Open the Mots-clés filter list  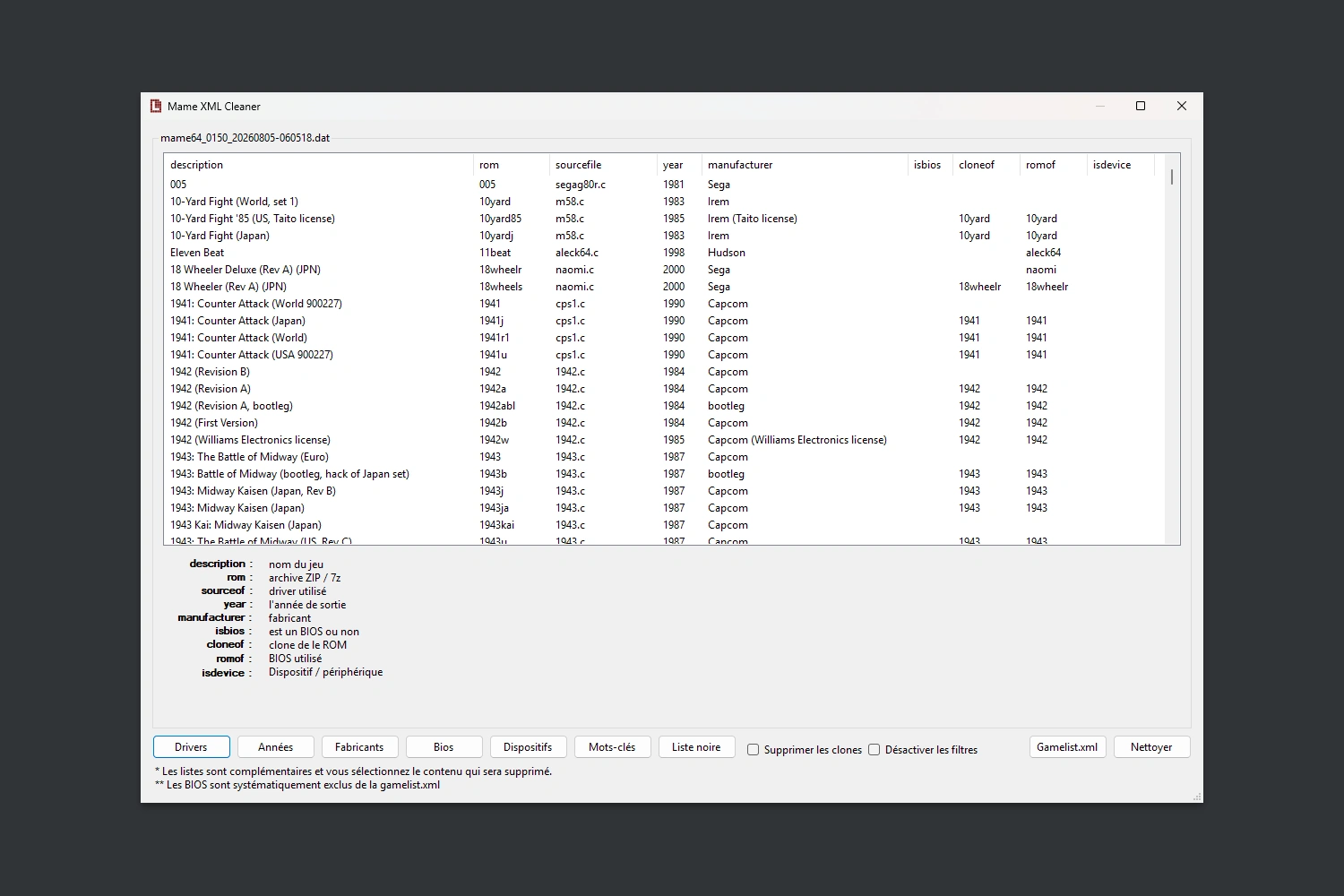(612, 747)
